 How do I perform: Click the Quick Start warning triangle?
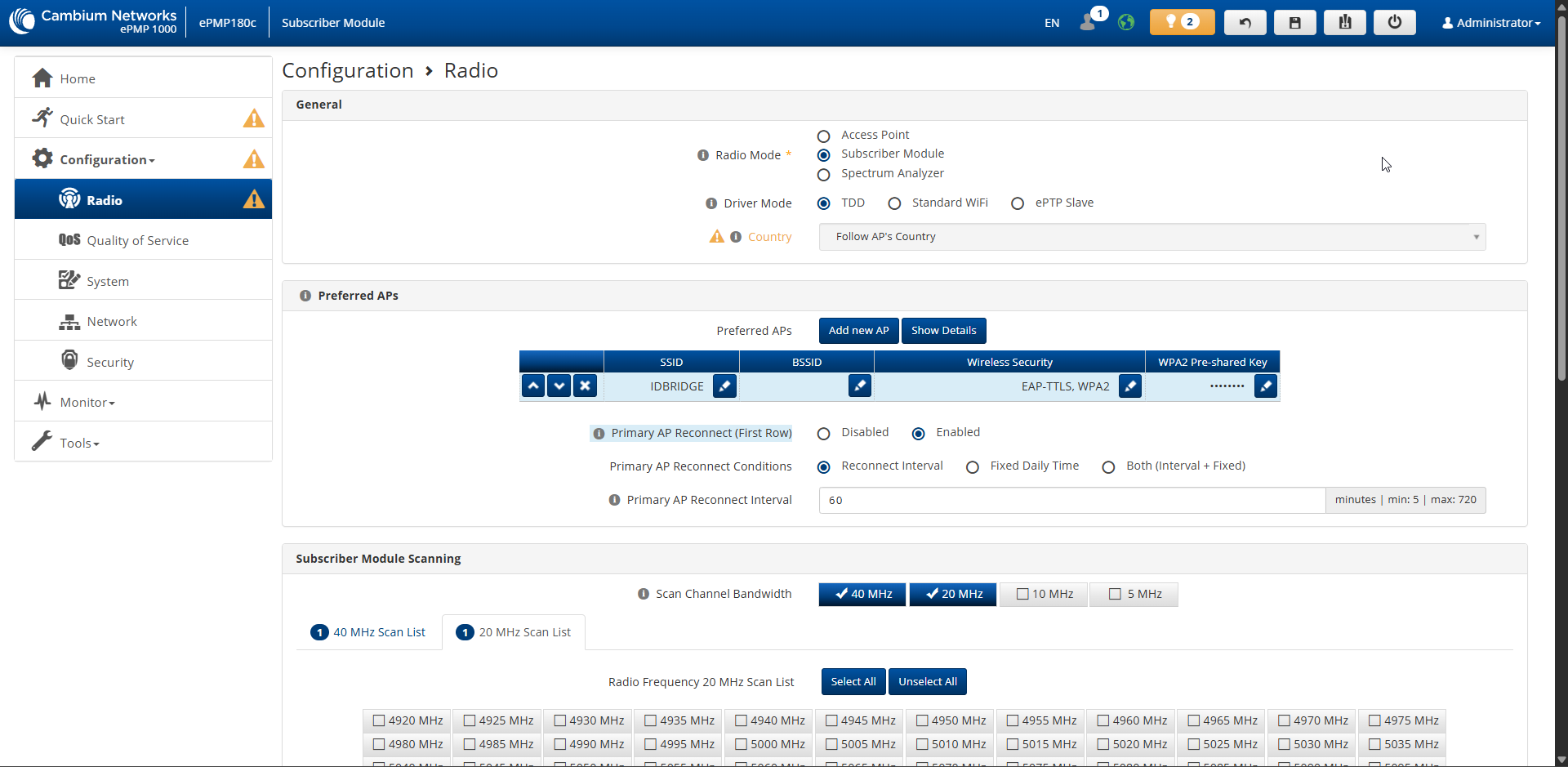coord(254,118)
